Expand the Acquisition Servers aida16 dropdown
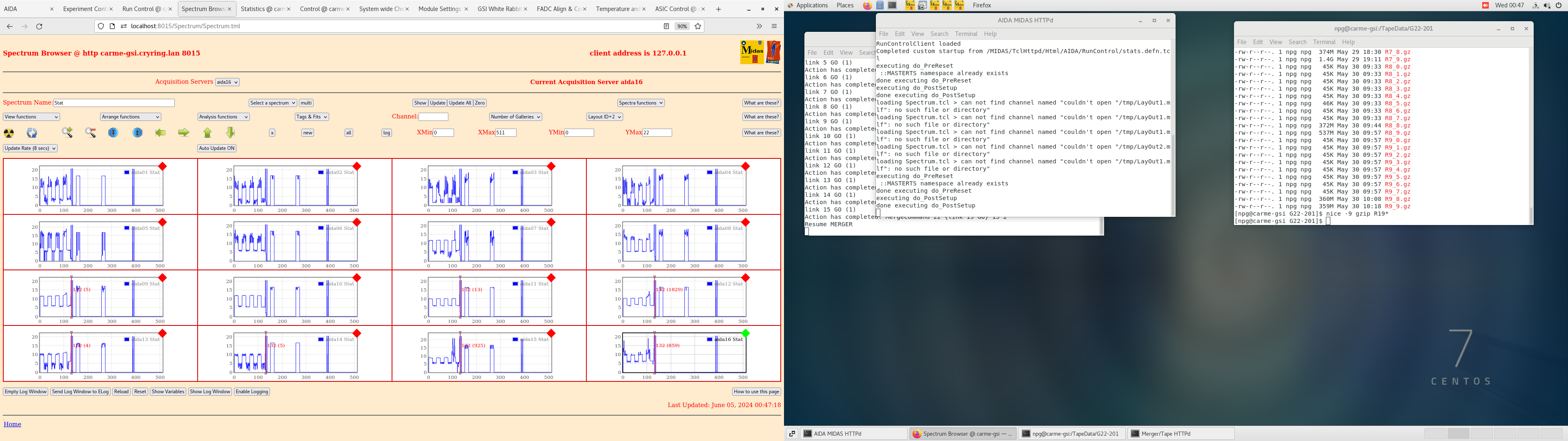 pyautogui.click(x=228, y=82)
